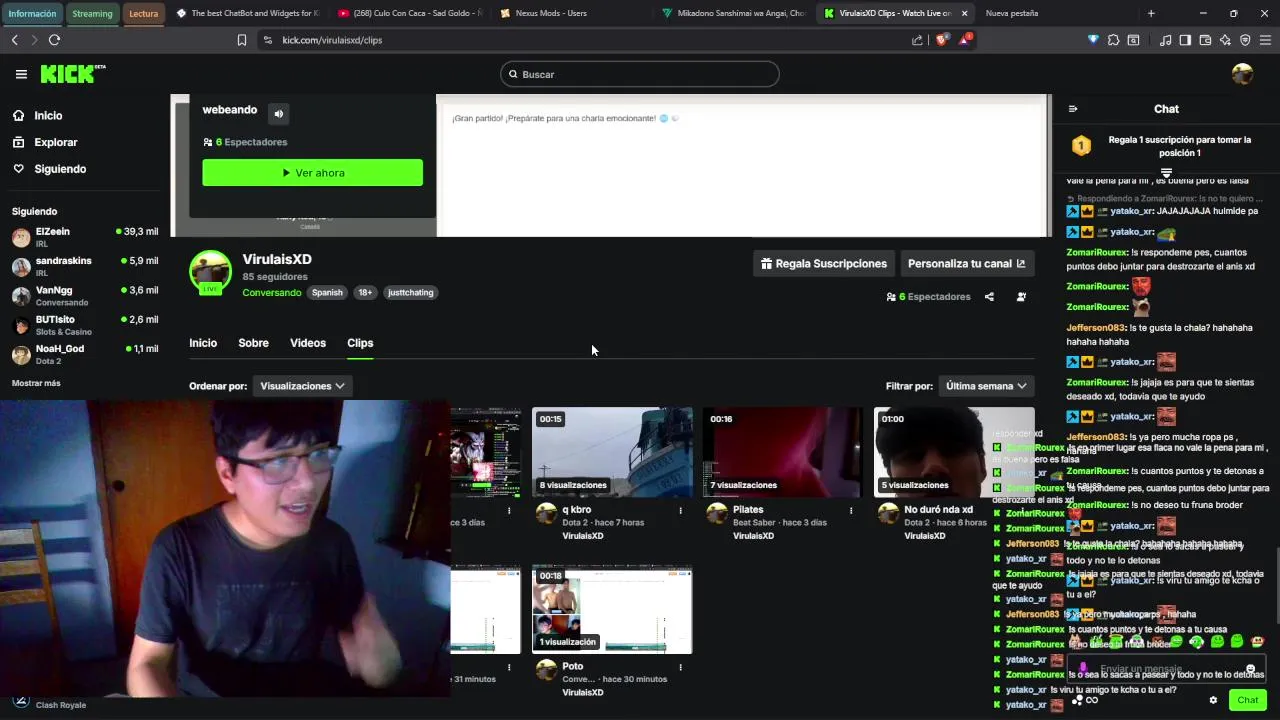Open the Kick hamburger menu
This screenshot has height=720, width=1280.
click(21, 74)
